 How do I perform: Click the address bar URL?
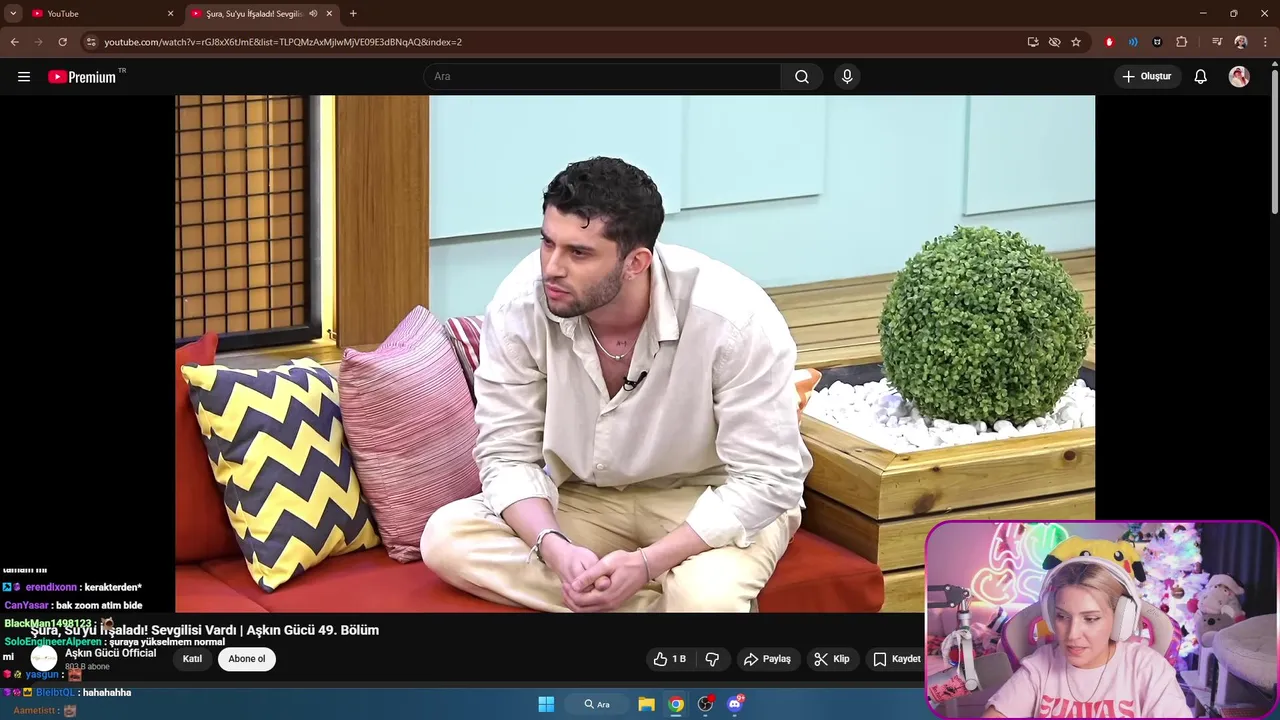coord(283,42)
